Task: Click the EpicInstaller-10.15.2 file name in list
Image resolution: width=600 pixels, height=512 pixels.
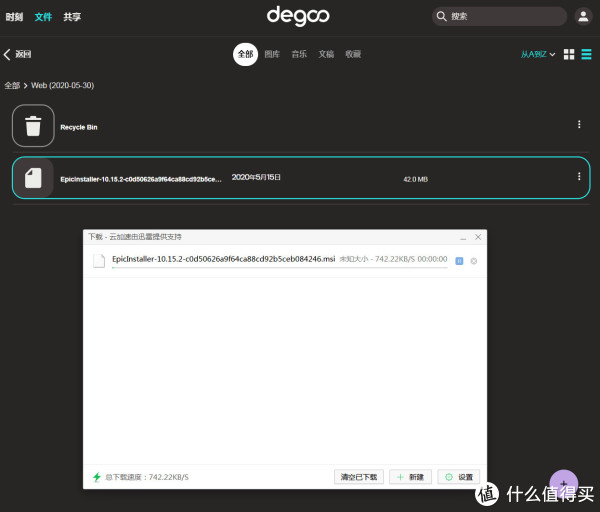Action: 141,179
